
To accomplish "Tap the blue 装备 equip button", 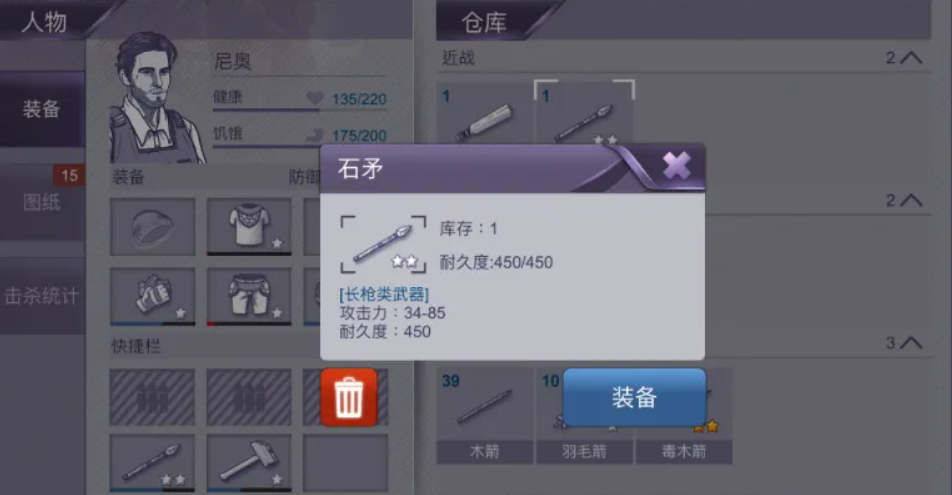I will pyautogui.click(x=634, y=397).
